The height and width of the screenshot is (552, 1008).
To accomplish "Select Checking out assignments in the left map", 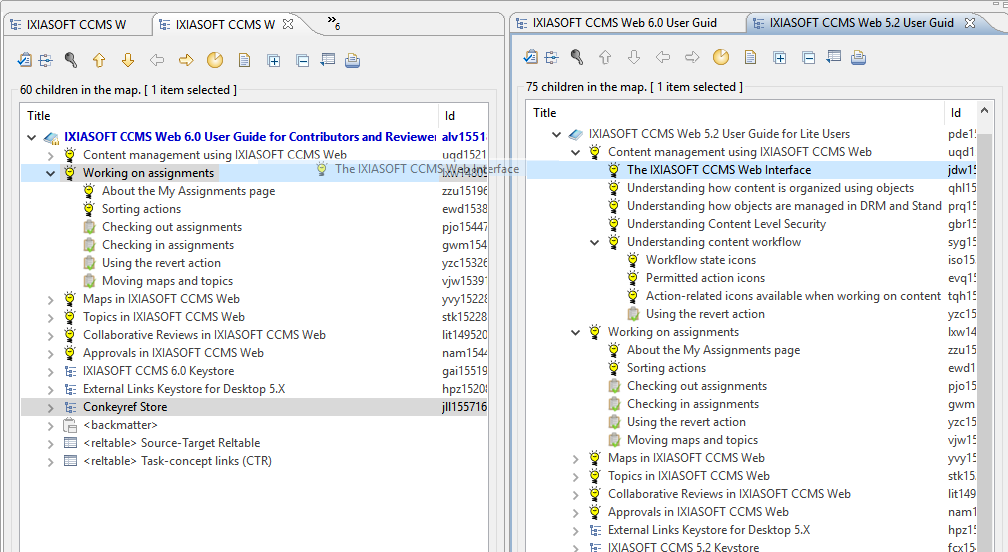I will pos(172,227).
